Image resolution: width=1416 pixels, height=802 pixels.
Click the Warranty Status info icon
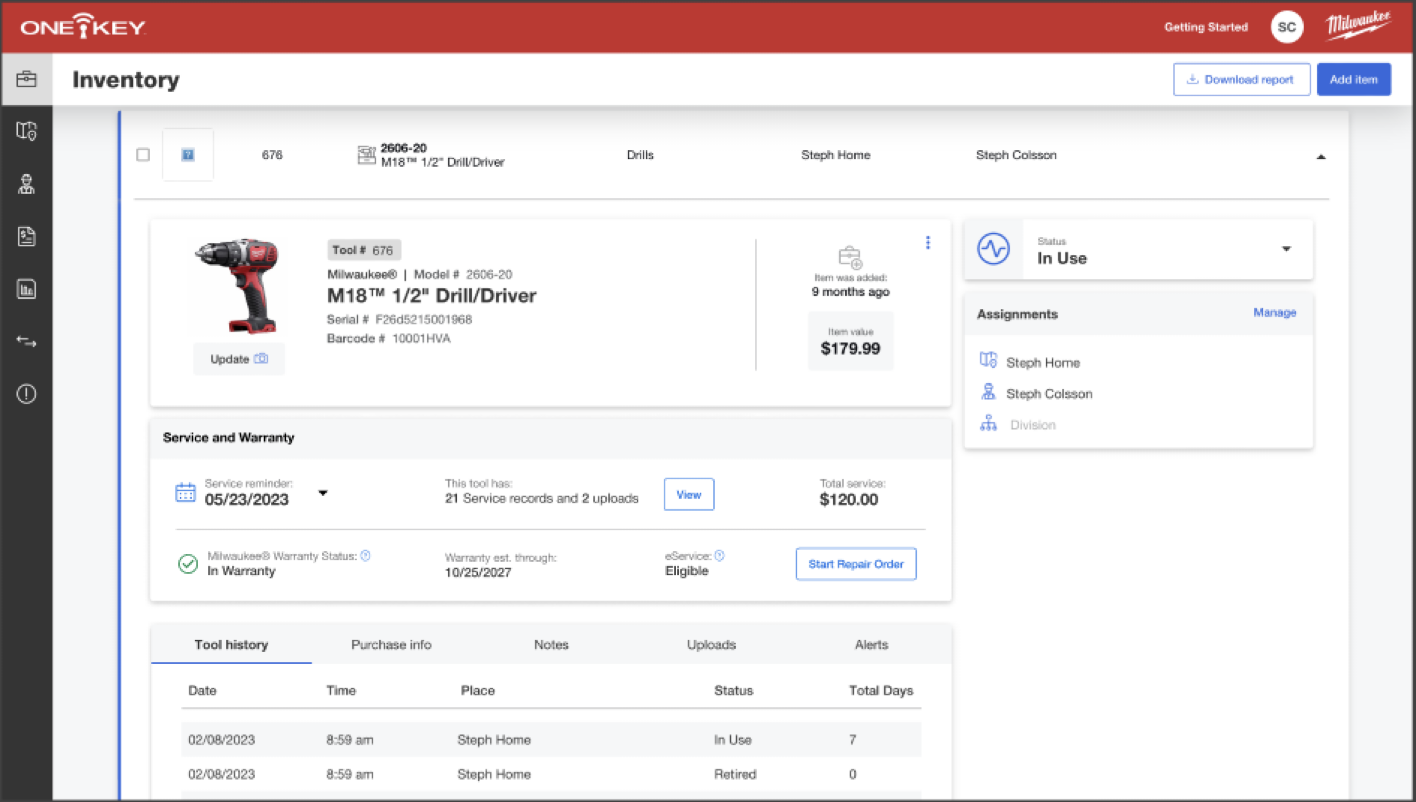coord(366,556)
